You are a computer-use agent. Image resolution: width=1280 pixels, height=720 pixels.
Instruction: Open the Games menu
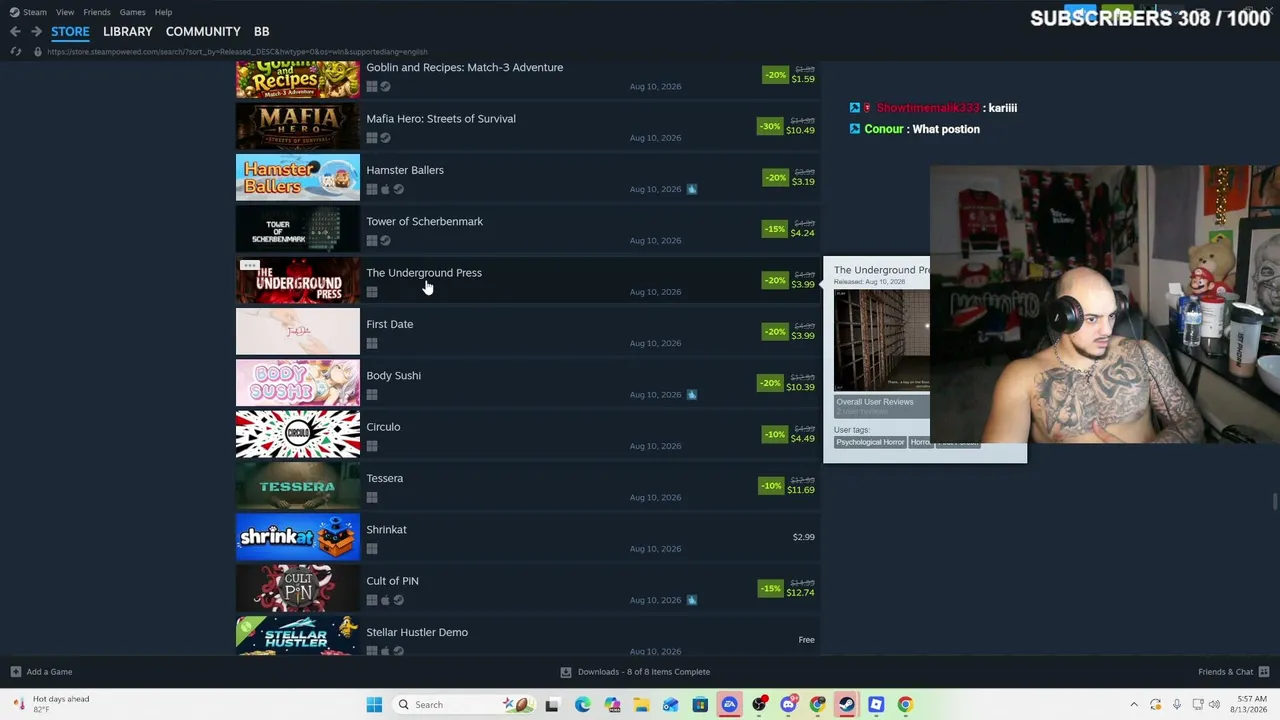tap(132, 12)
